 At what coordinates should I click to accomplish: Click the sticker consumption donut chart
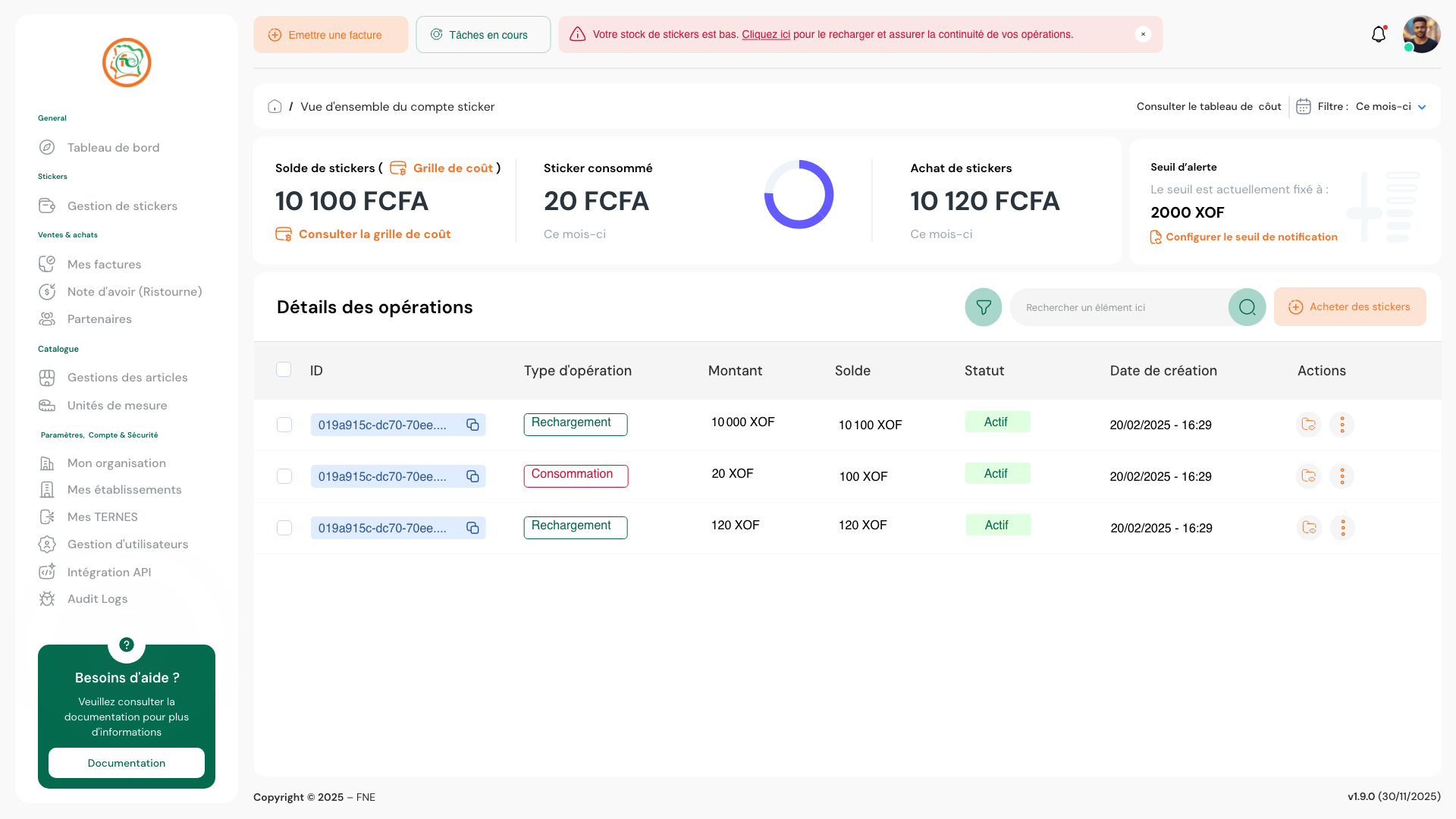pos(799,195)
